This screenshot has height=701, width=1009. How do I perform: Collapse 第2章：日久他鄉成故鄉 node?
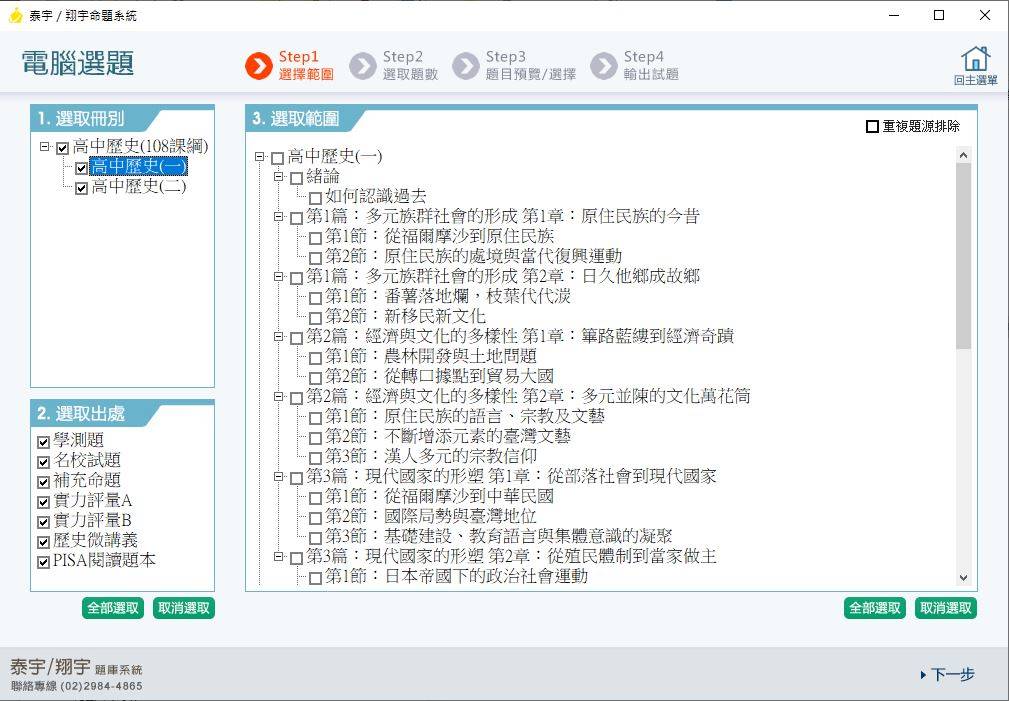tap(278, 276)
